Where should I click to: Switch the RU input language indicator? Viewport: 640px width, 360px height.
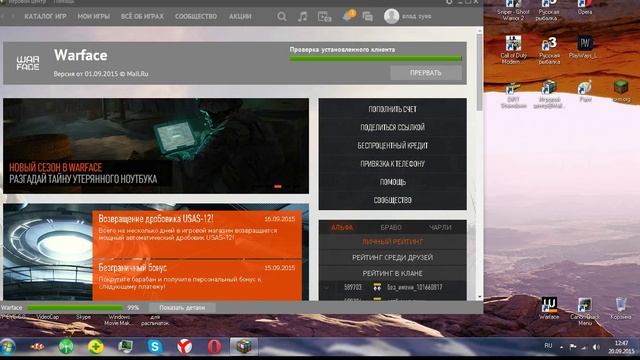tap(548, 346)
